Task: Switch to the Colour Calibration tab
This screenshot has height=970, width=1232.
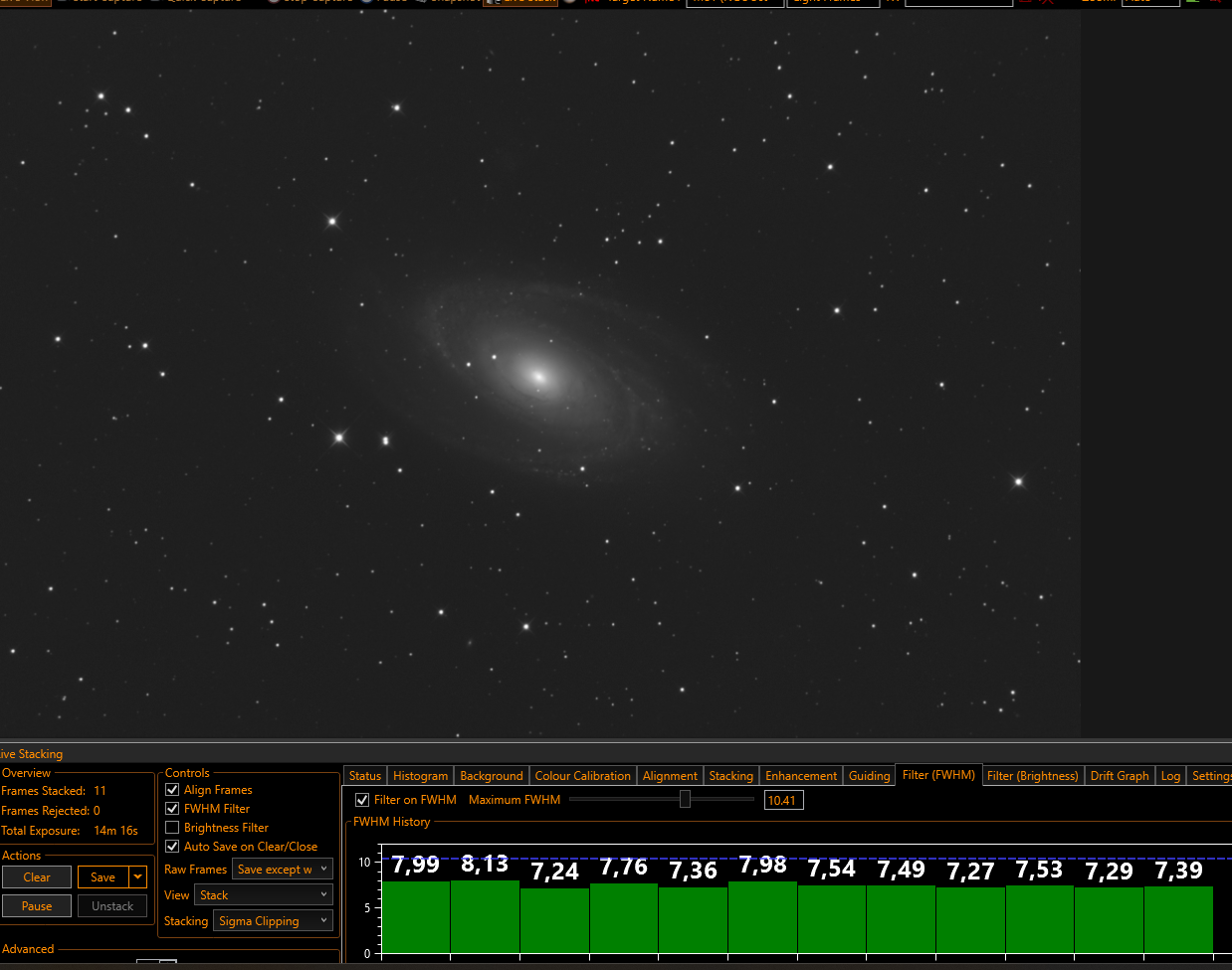Action: 583,776
